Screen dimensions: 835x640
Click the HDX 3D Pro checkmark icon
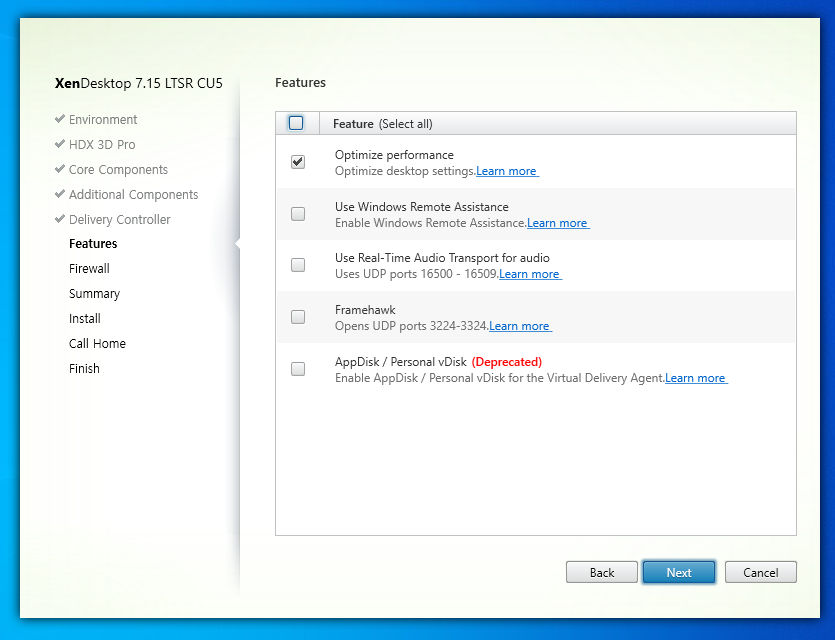click(60, 144)
